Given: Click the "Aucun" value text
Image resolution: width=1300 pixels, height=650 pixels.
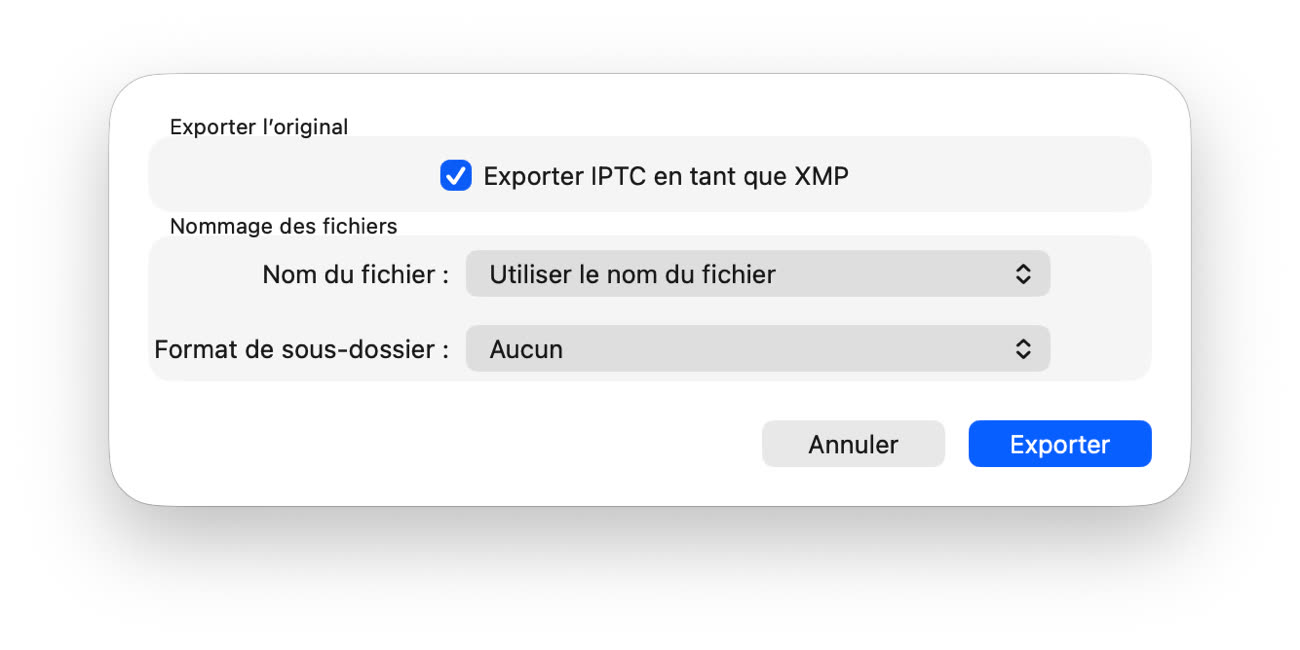Looking at the screenshot, I should click(x=526, y=349).
